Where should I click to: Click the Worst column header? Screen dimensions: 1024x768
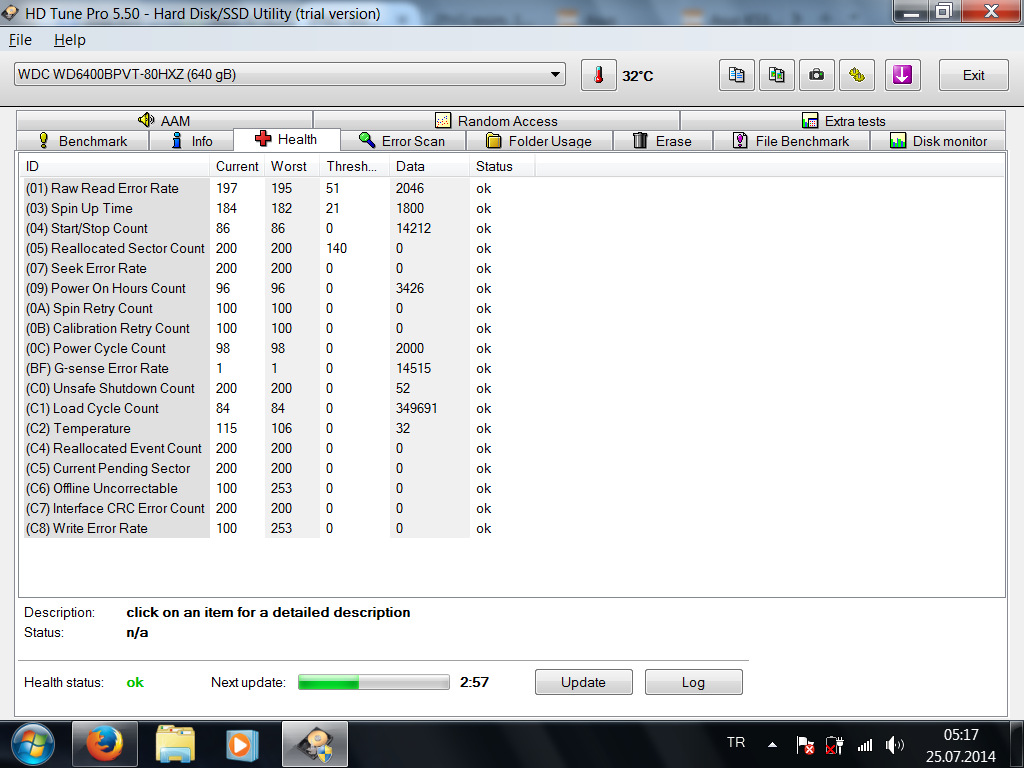click(292, 167)
